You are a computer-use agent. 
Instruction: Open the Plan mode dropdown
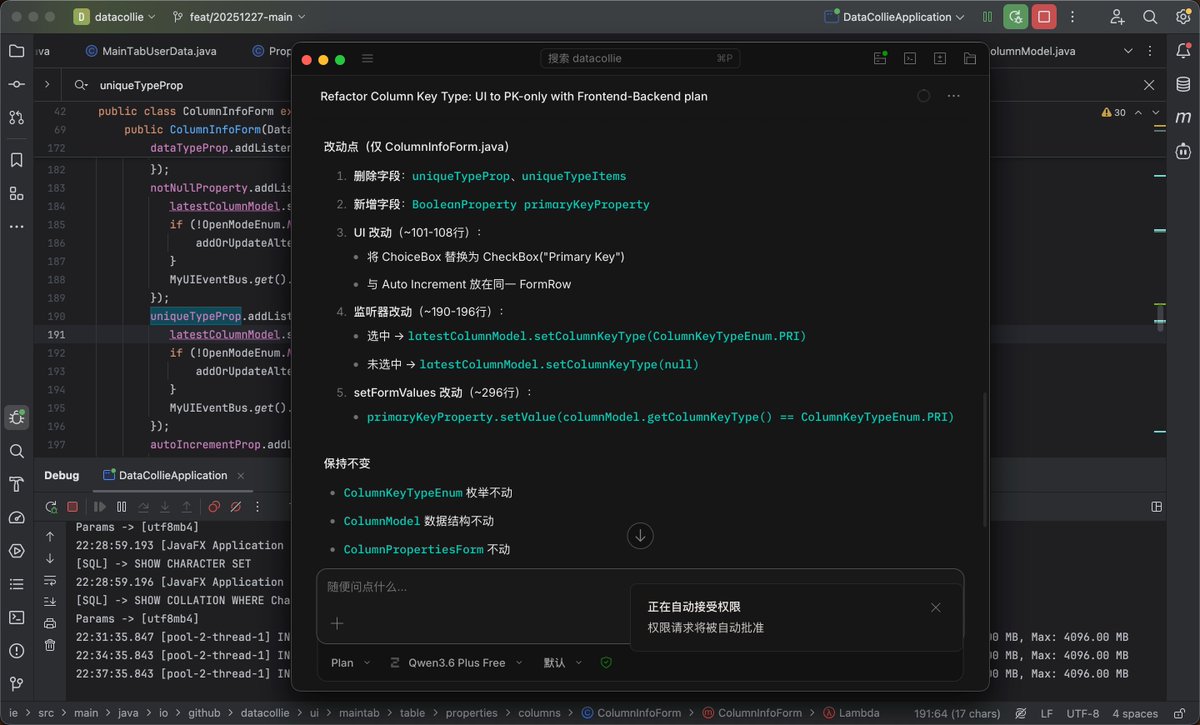coord(350,662)
